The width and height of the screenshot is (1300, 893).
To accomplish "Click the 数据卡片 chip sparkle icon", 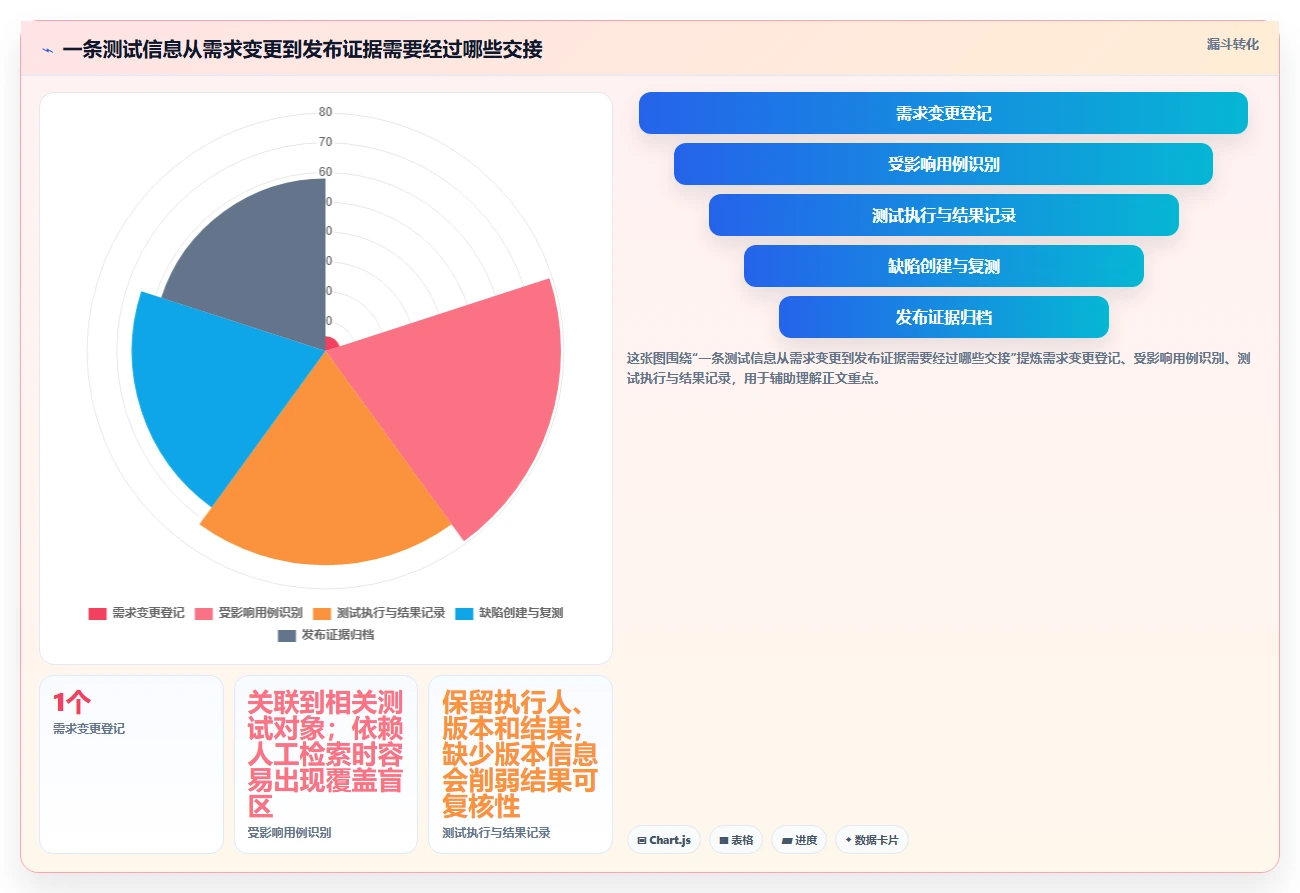I will click(848, 840).
